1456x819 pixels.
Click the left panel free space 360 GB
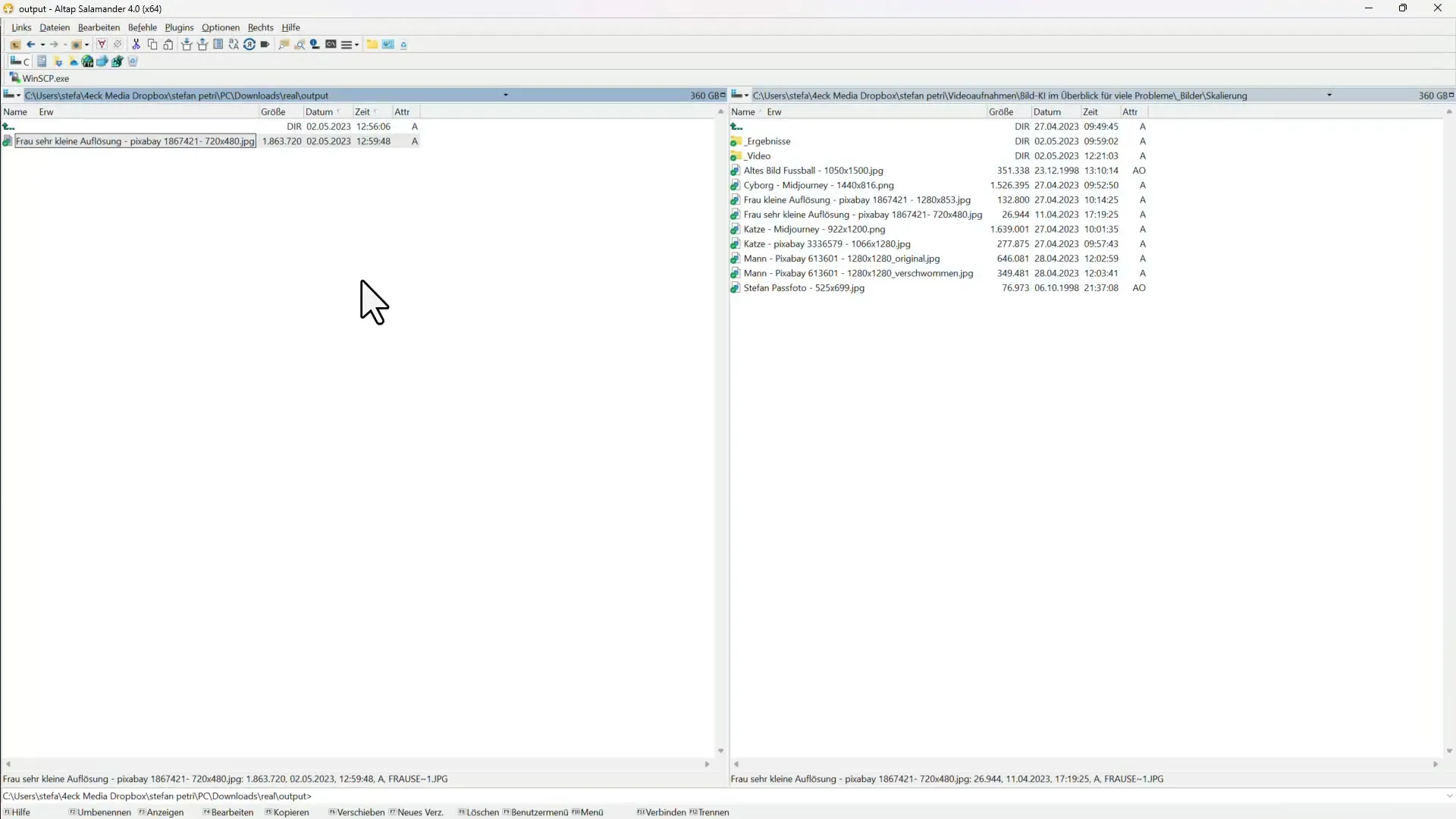click(x=704, y=96)
